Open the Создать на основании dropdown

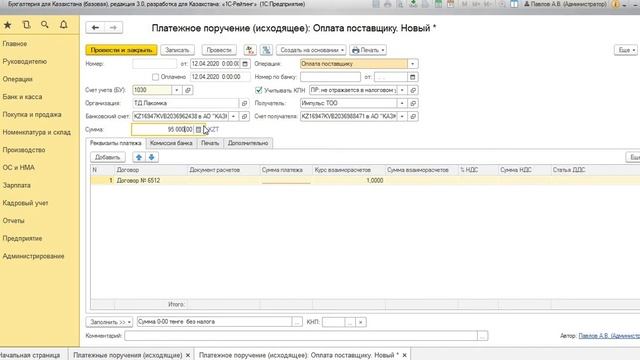311,50
